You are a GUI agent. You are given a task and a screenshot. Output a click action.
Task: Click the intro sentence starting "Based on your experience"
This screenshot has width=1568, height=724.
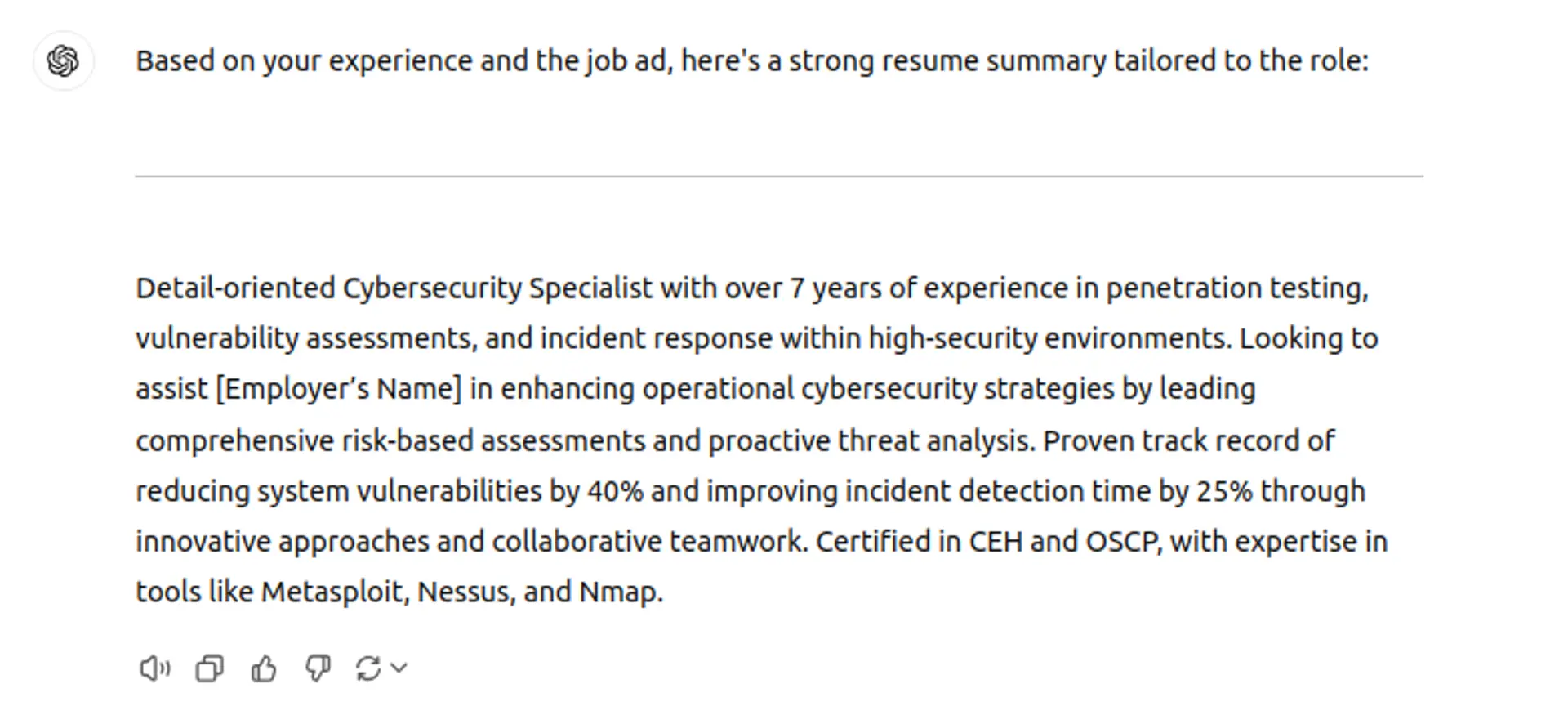751,61
